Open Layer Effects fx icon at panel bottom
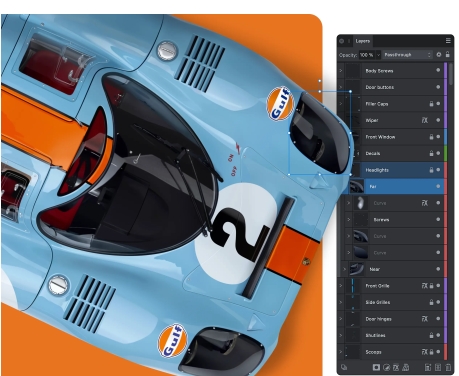Image resolution: width=459 pixels, height=376 pixels. click(x=396, y=367)
